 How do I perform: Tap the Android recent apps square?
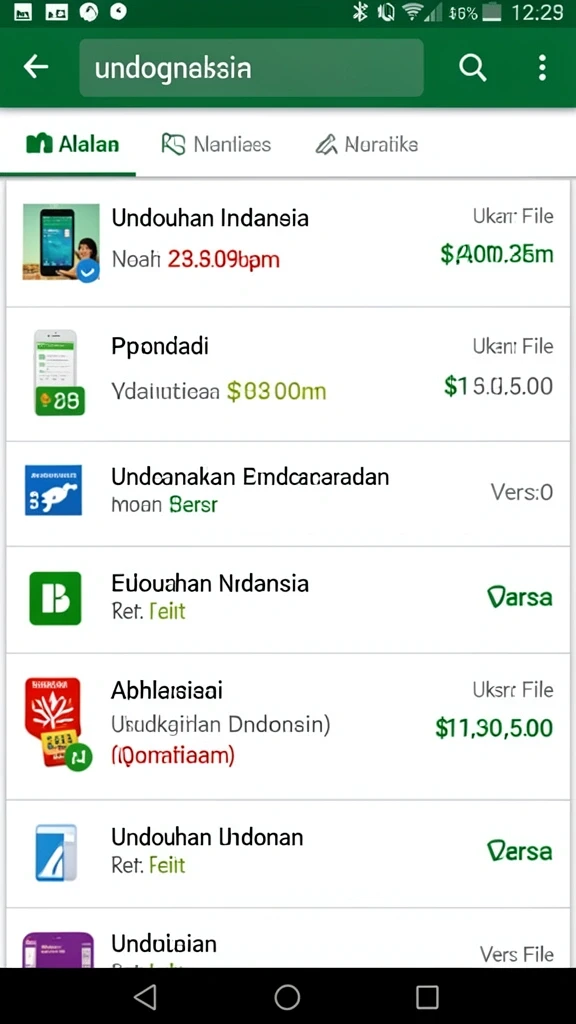click(427, 997)
